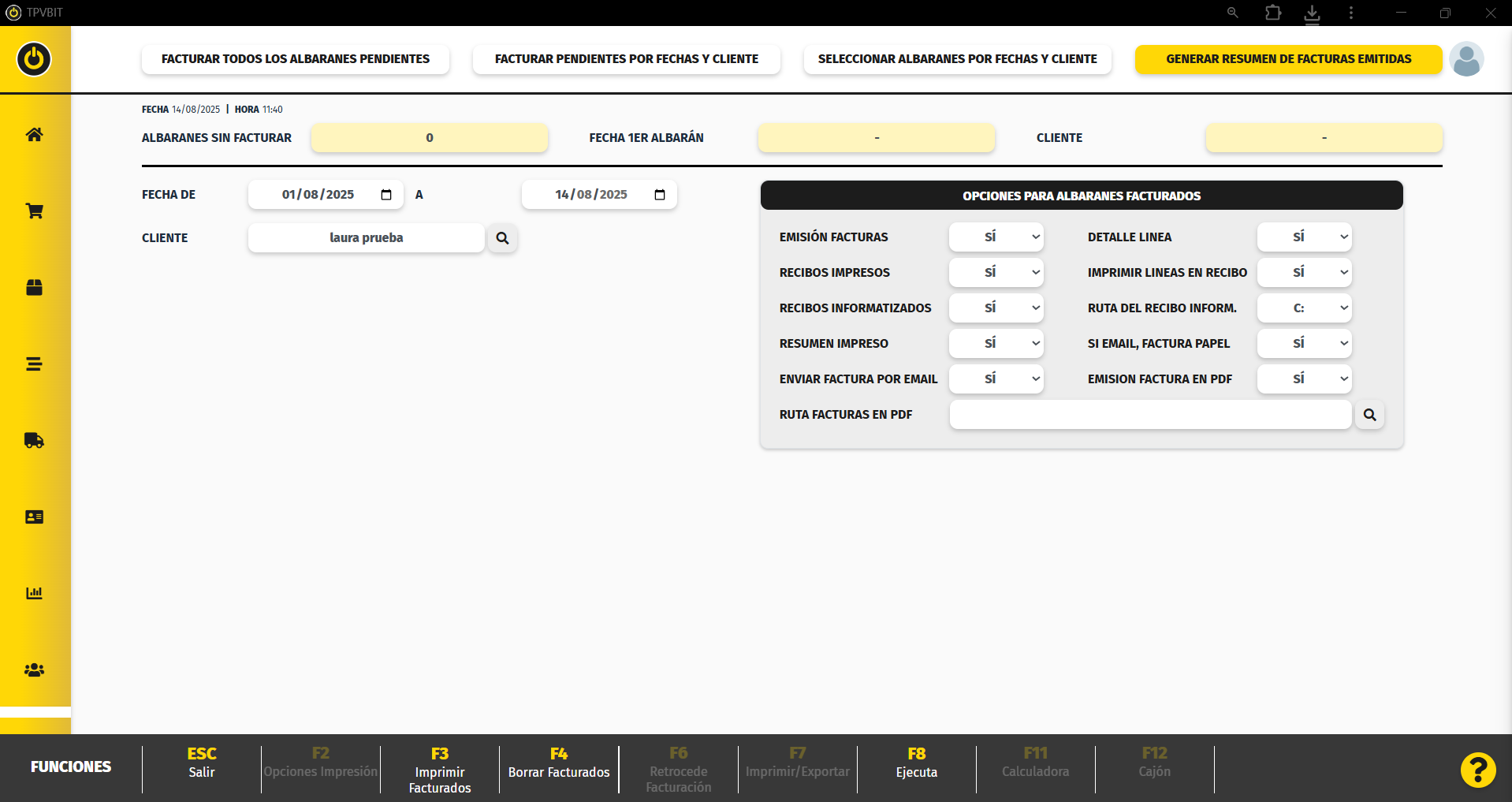Expand the ENVIAR FACTURA POR EMAIL dropdown
The height and width of the screenshot is (802, 1512).
tap(996, 379)
